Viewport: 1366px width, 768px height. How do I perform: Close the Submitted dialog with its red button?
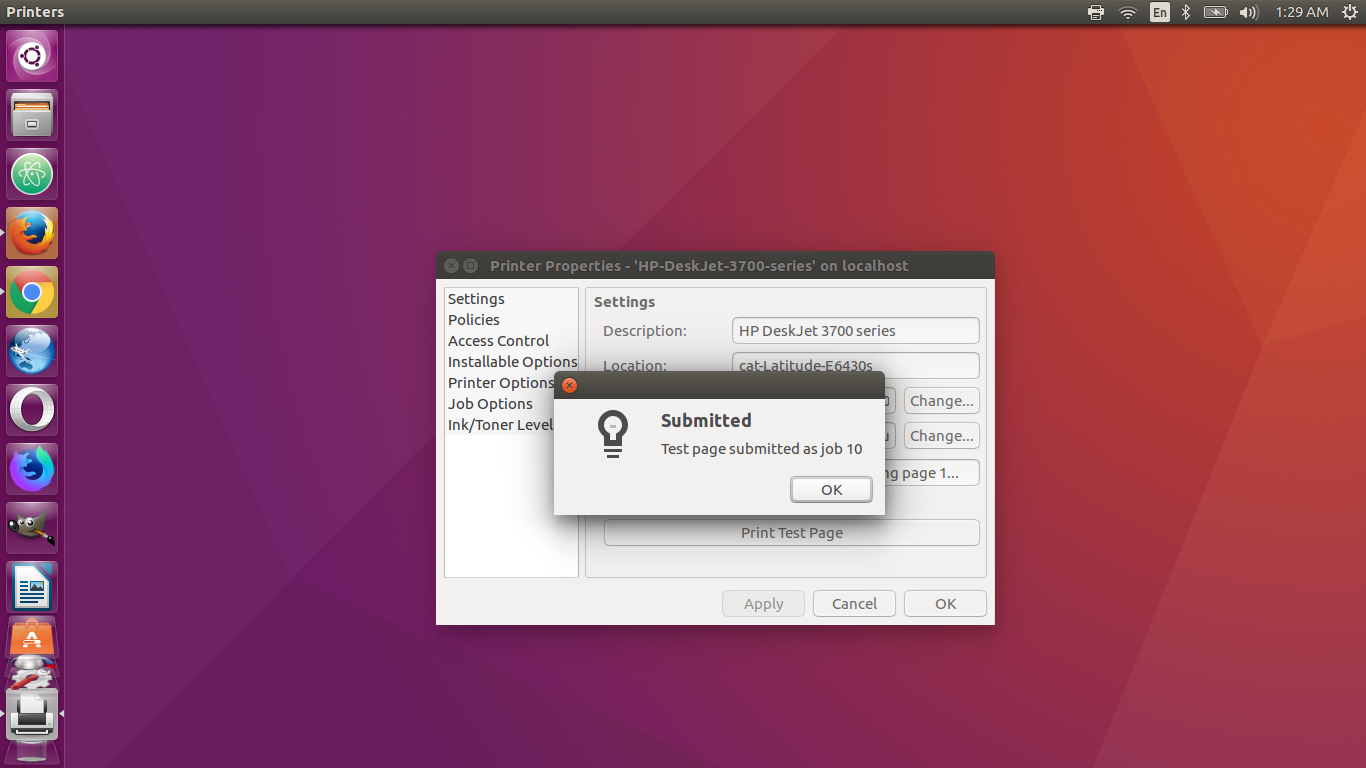pos(569,386)
